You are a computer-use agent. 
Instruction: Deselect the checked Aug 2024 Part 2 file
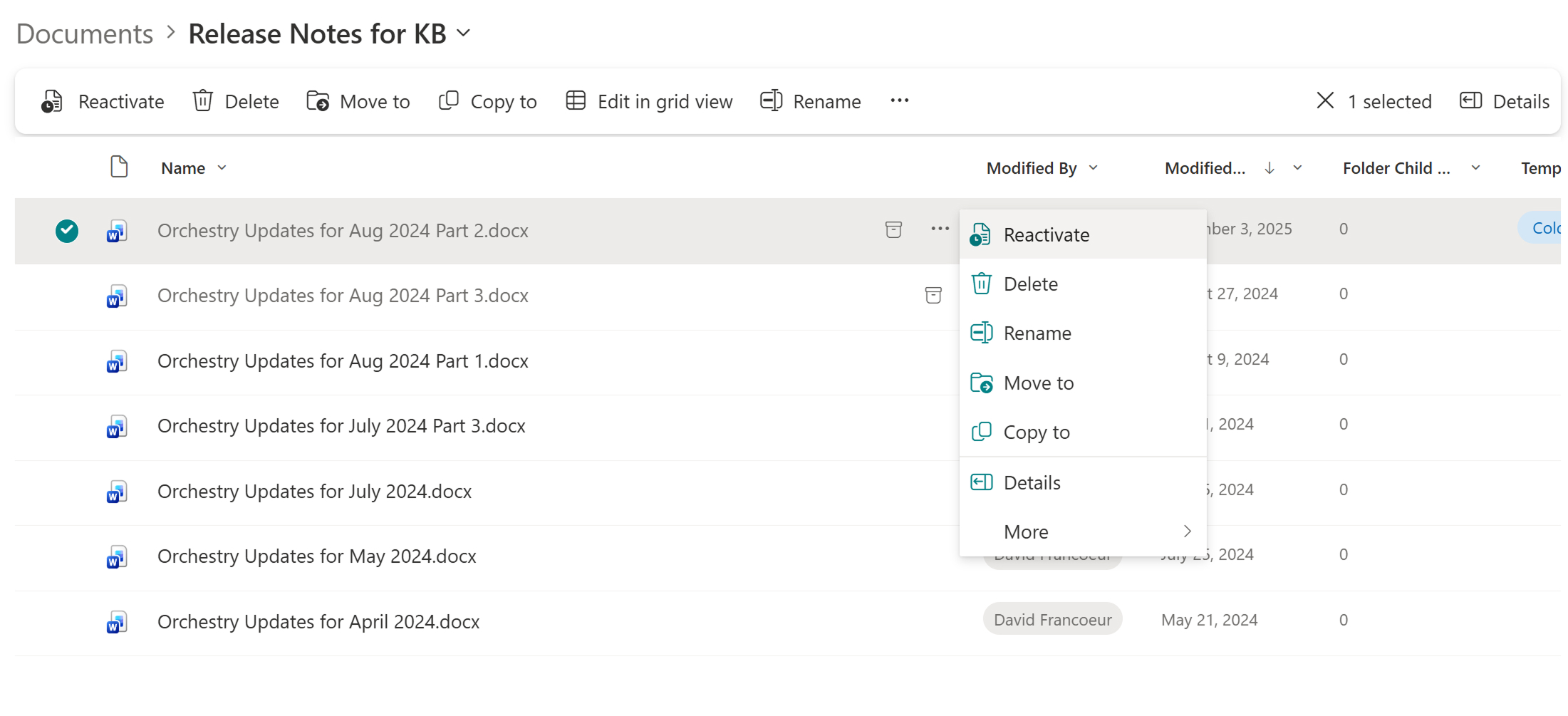click(66, 230)
